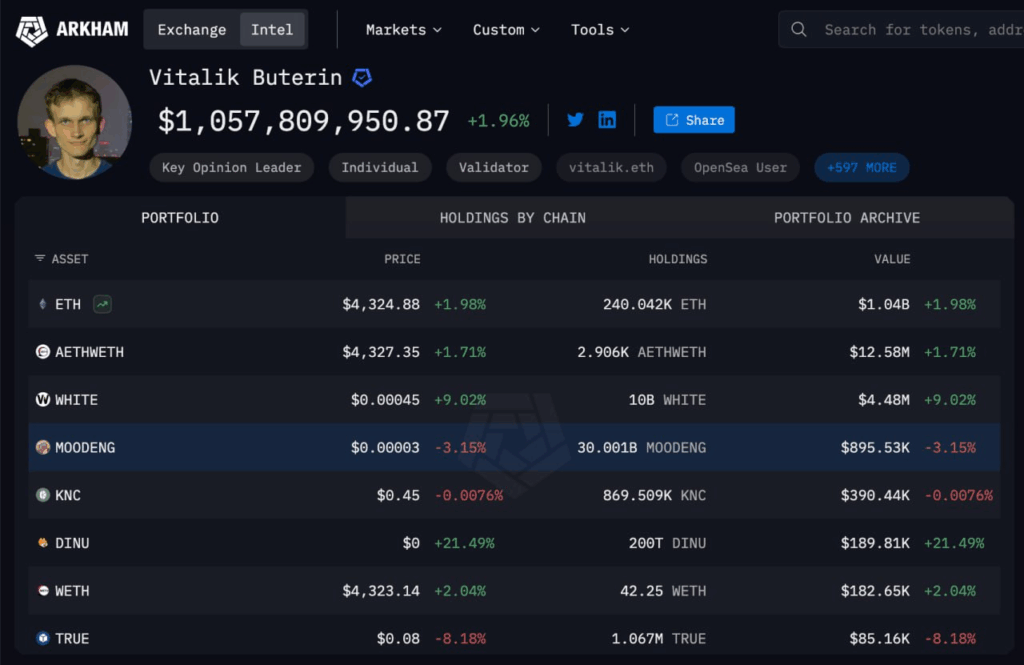Click the DINU token icon
The height and width of the screenshot is (665, 1024).
pos(42,543)
